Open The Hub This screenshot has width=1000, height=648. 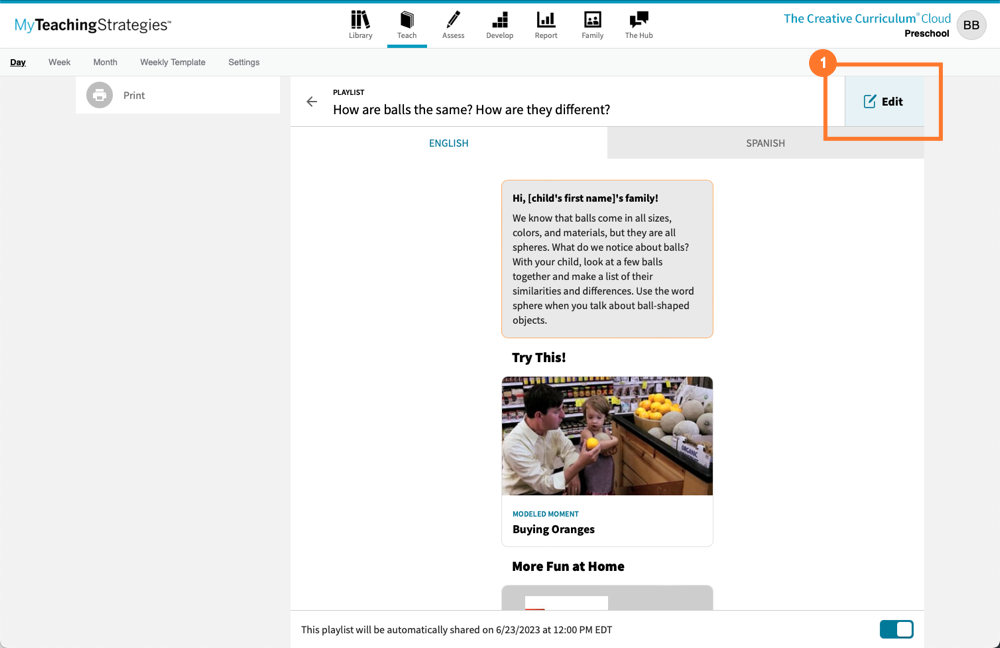coord(638,25)
